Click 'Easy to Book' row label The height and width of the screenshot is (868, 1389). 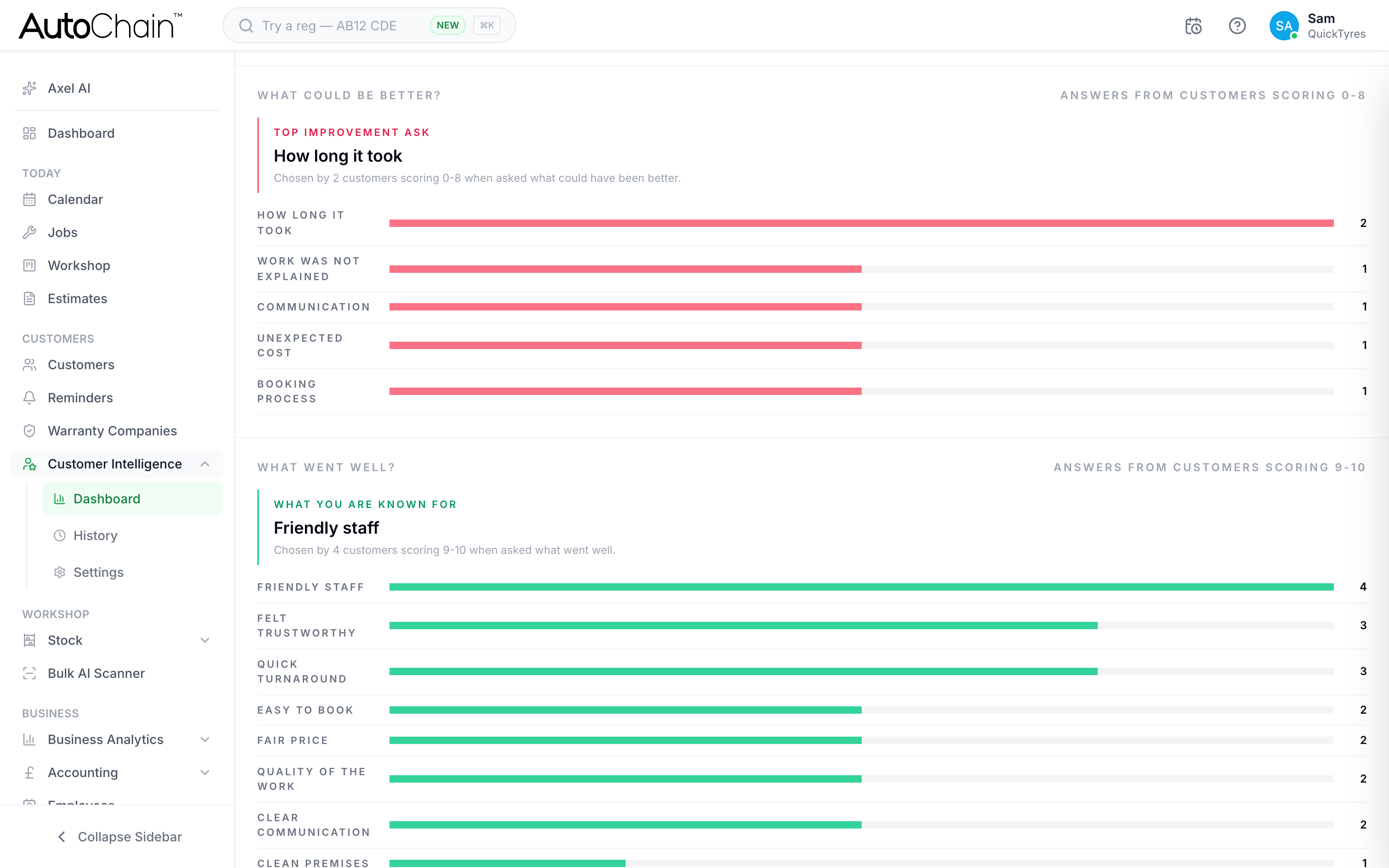tap(305, 710)
